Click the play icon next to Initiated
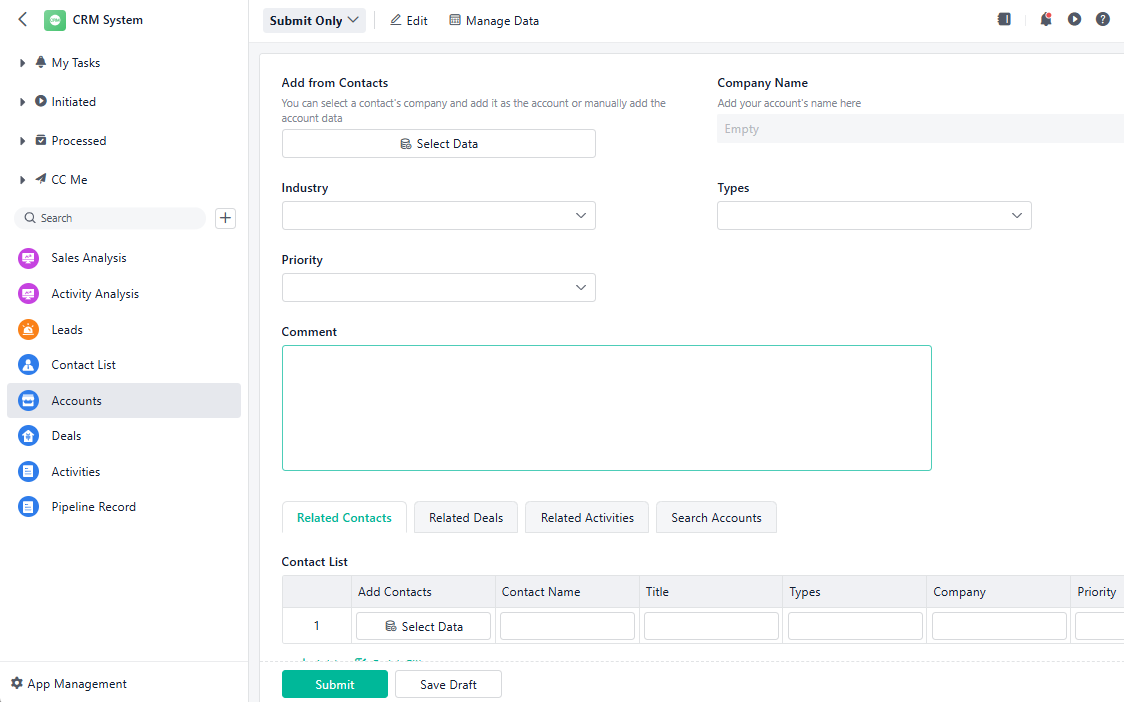1124x702 pixels. [x=41, y=101]
